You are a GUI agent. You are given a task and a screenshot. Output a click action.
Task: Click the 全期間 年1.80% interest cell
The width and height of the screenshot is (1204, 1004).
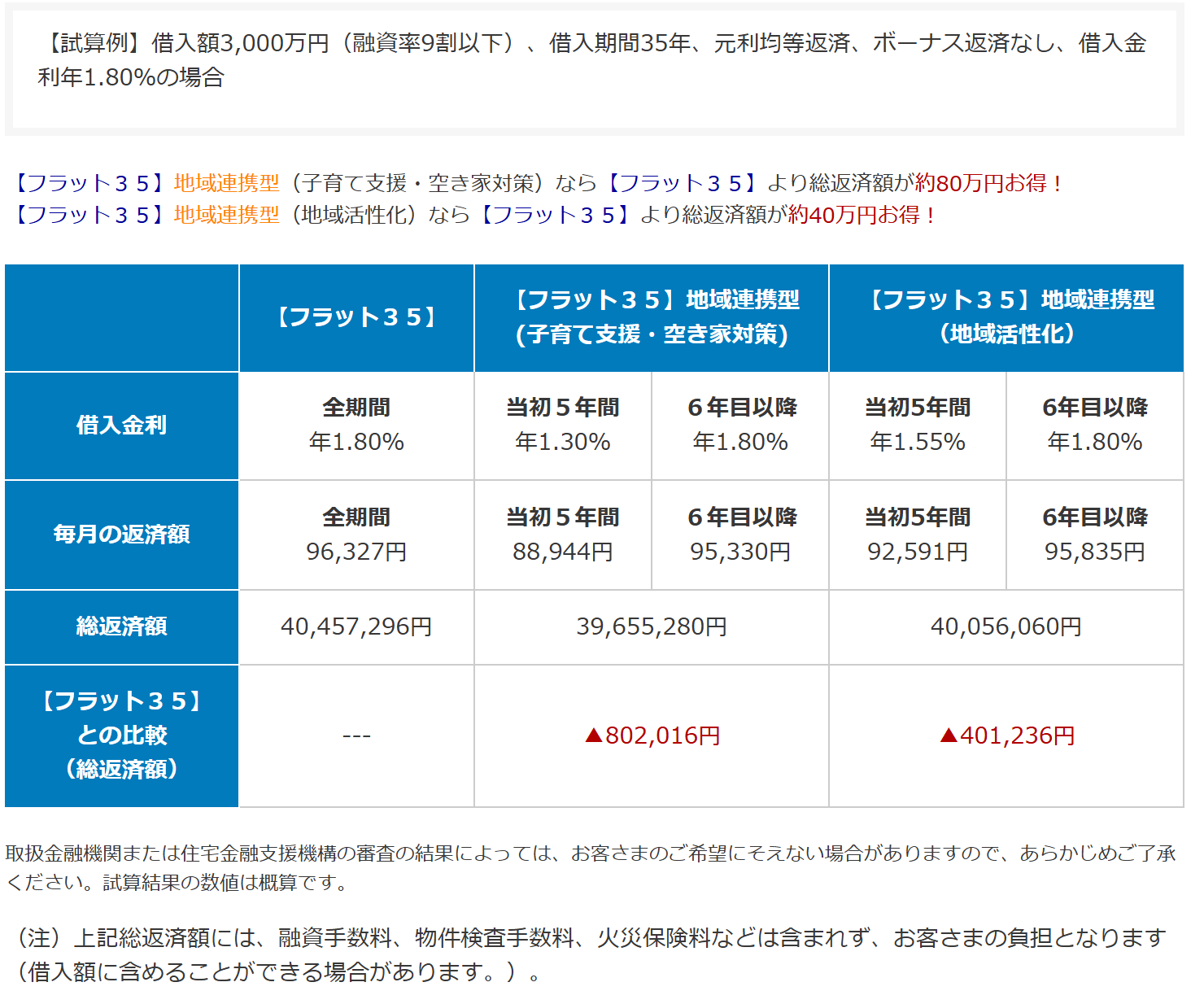pos(356,426)
